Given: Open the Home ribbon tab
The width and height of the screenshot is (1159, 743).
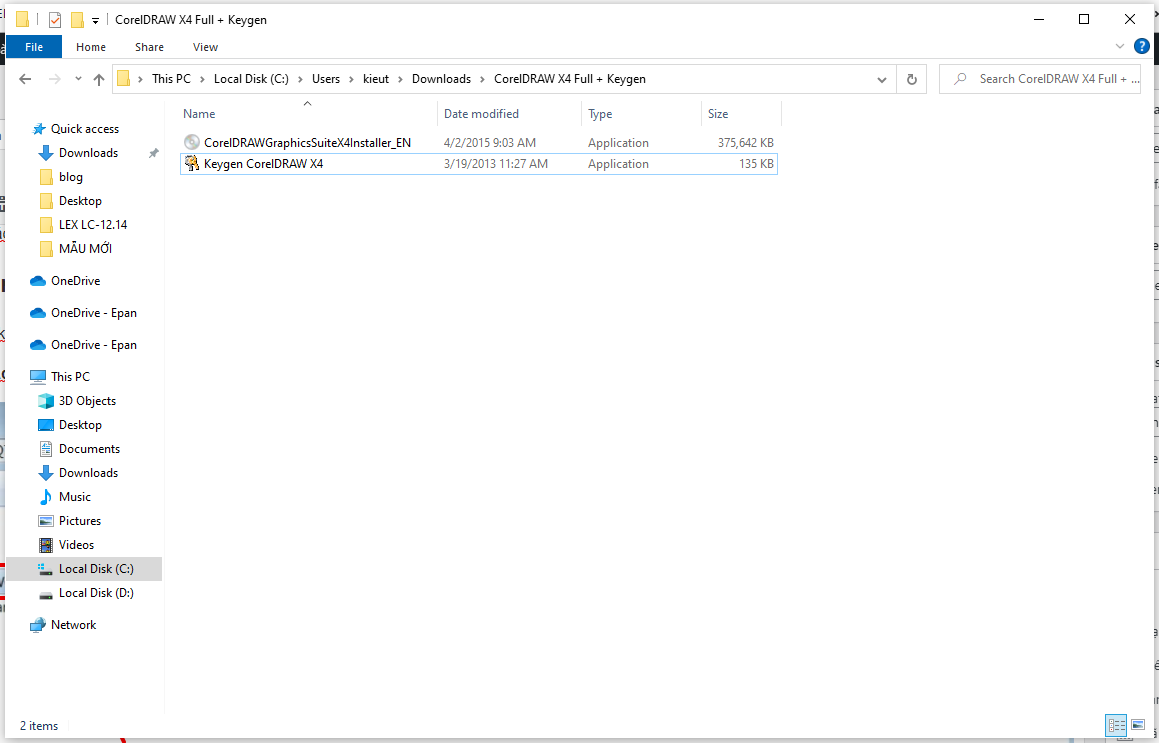Looking at the screenshot, I should tap(91, 47).
